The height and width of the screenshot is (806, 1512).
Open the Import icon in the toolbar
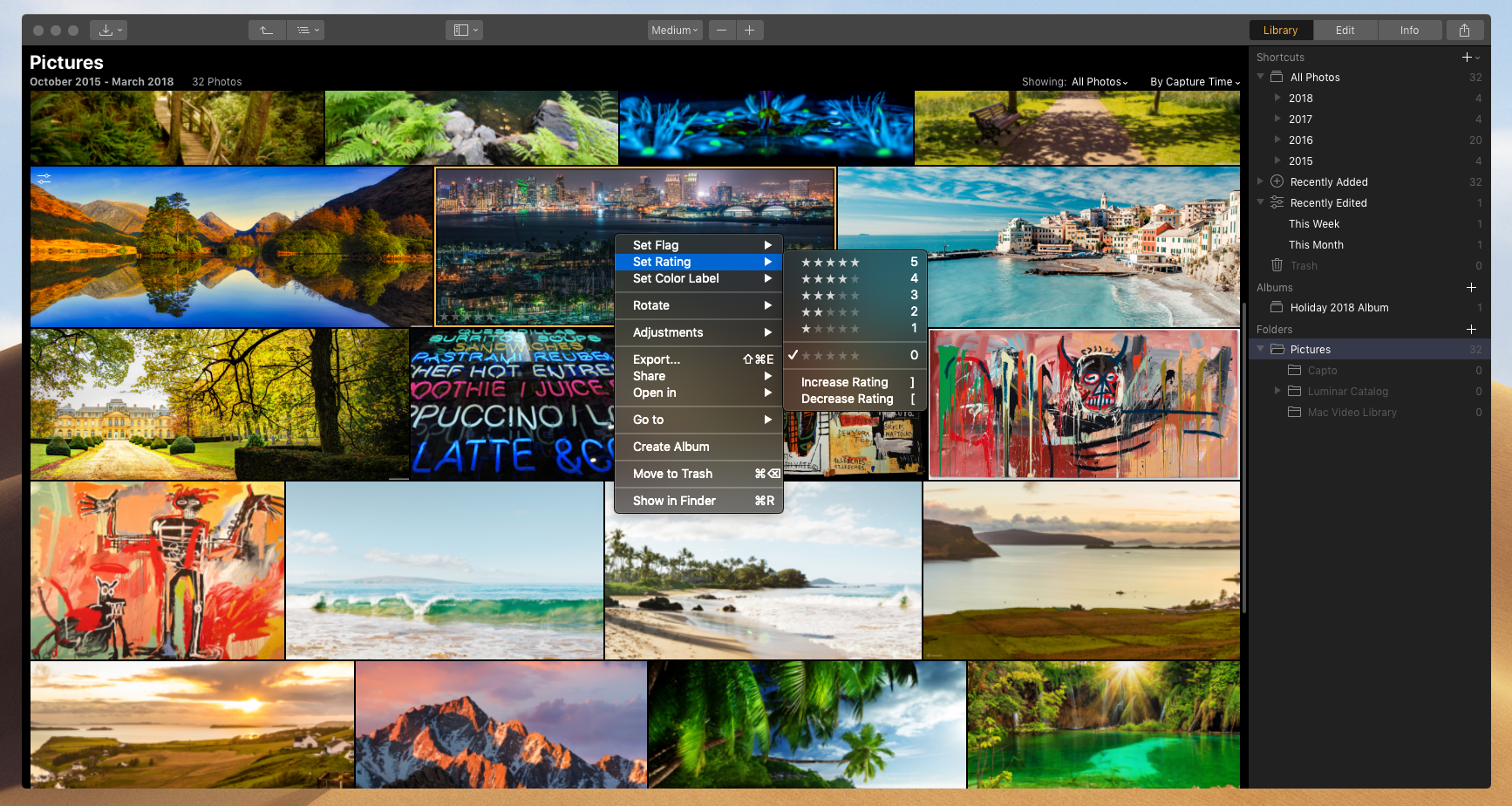tap(105, 30)
